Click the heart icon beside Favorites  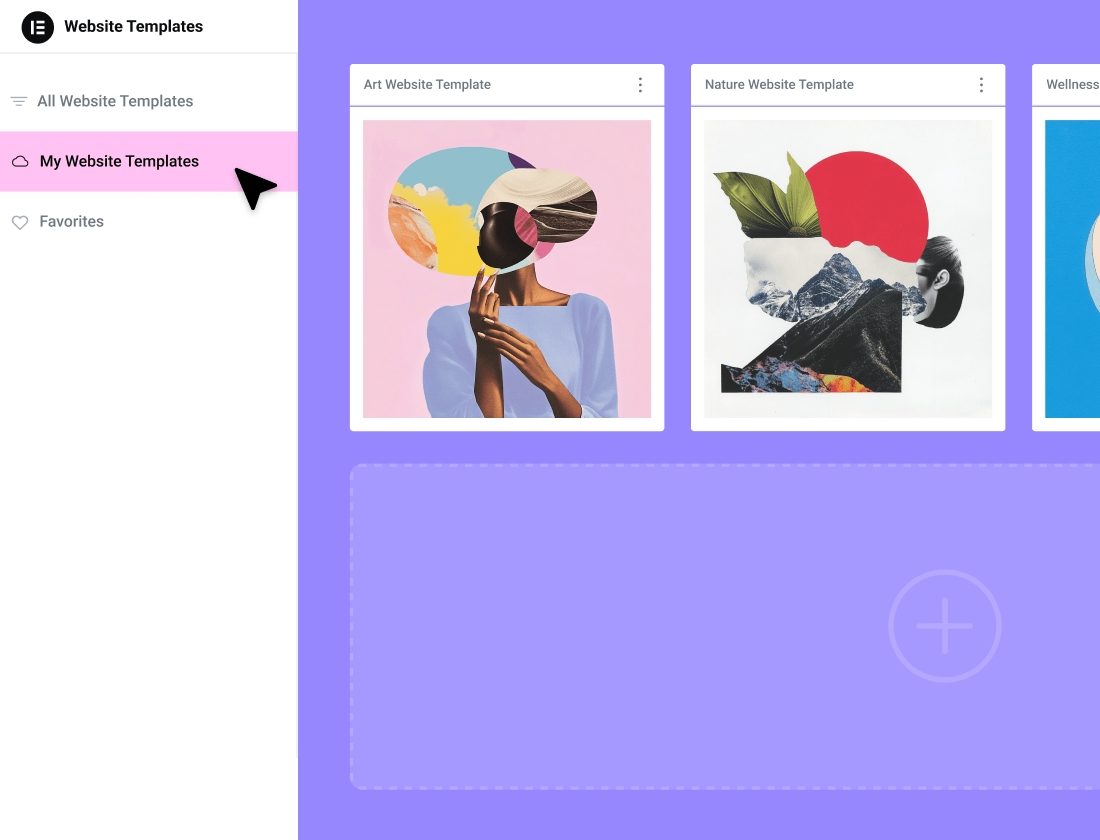[20, 223]
